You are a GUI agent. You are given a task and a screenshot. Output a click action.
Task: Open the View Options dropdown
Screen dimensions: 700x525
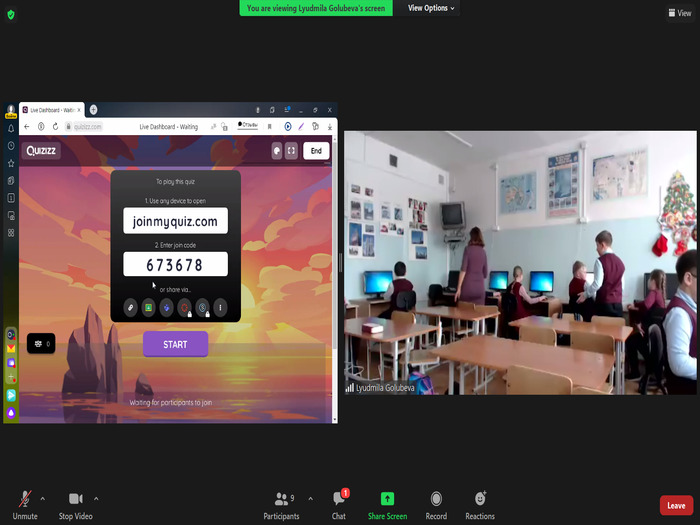430,8
